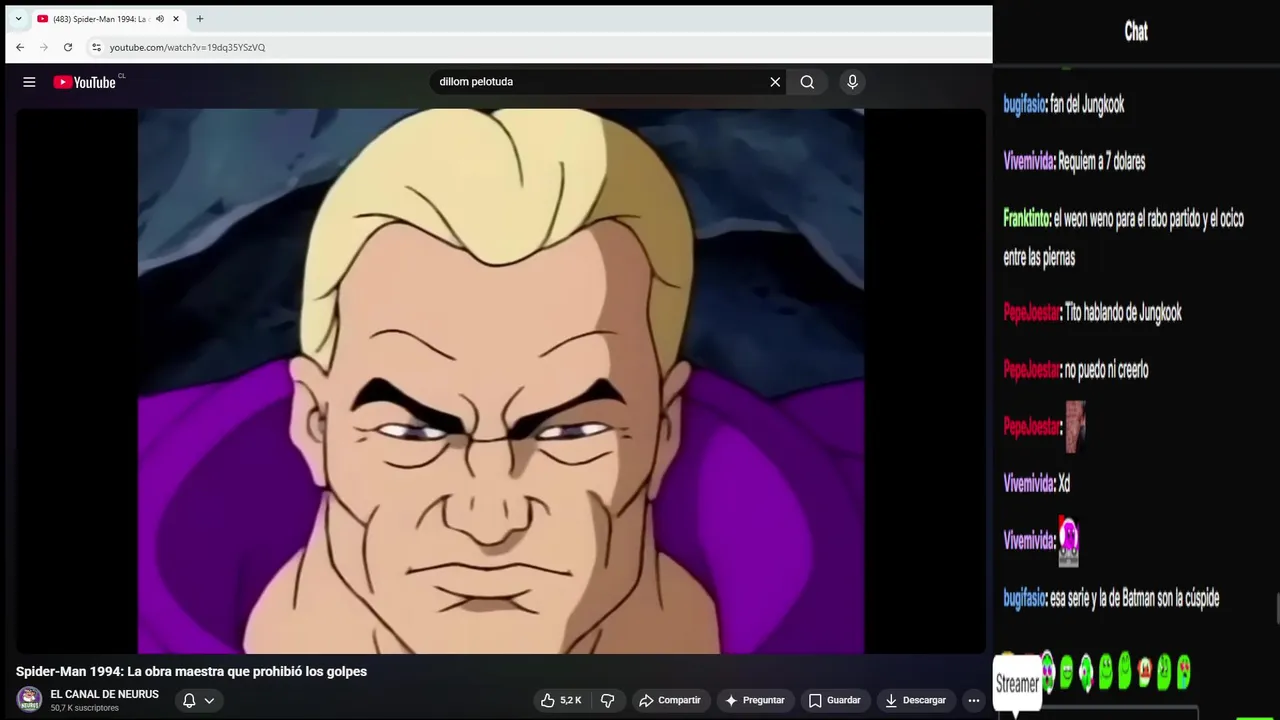Select the Spider-Man 1994 browser tab
Image resolution: width=1280 pixels, height=720 pixels.
[x=107, y=19]
